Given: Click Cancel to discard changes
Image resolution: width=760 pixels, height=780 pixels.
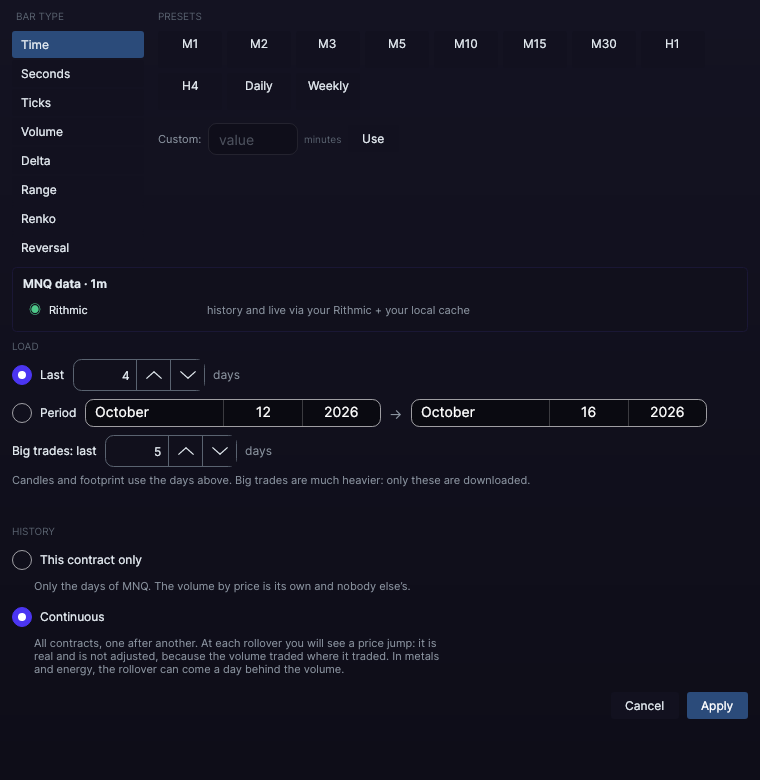Looking at the screenshot, I should [645, 706].
